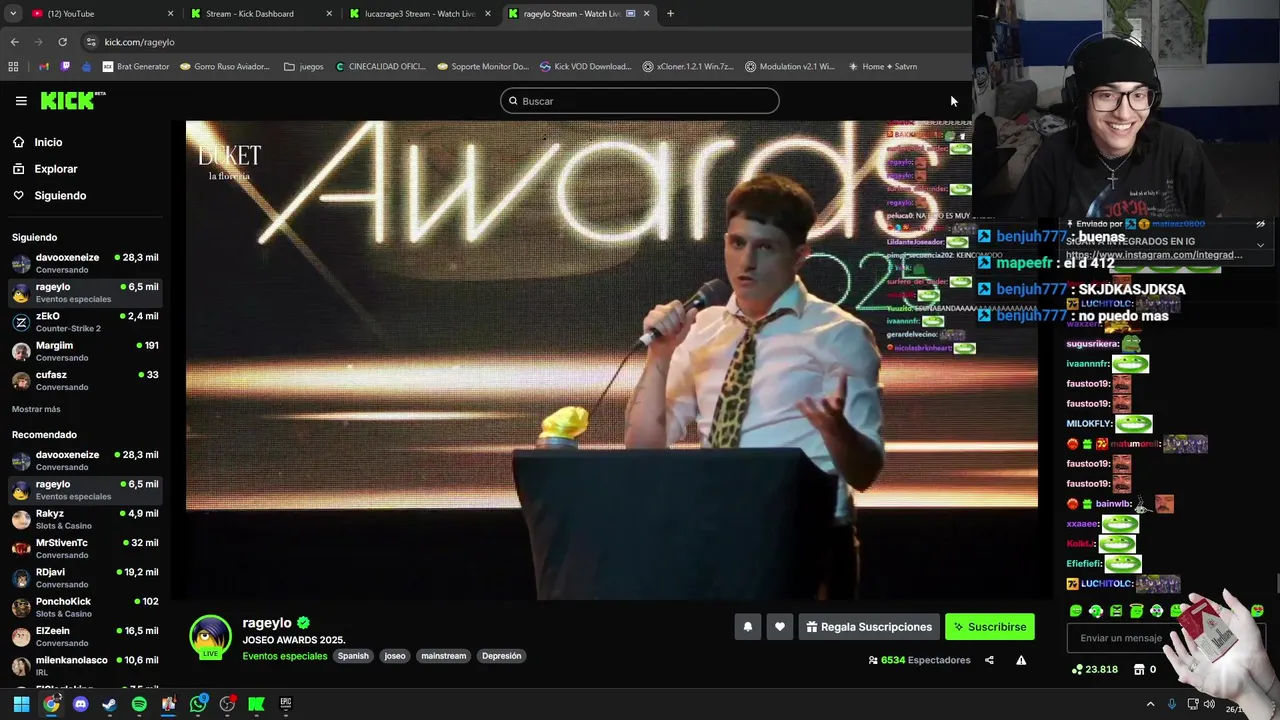Click the Depresión tag
1280x720 pixels.
click(502, 656)
